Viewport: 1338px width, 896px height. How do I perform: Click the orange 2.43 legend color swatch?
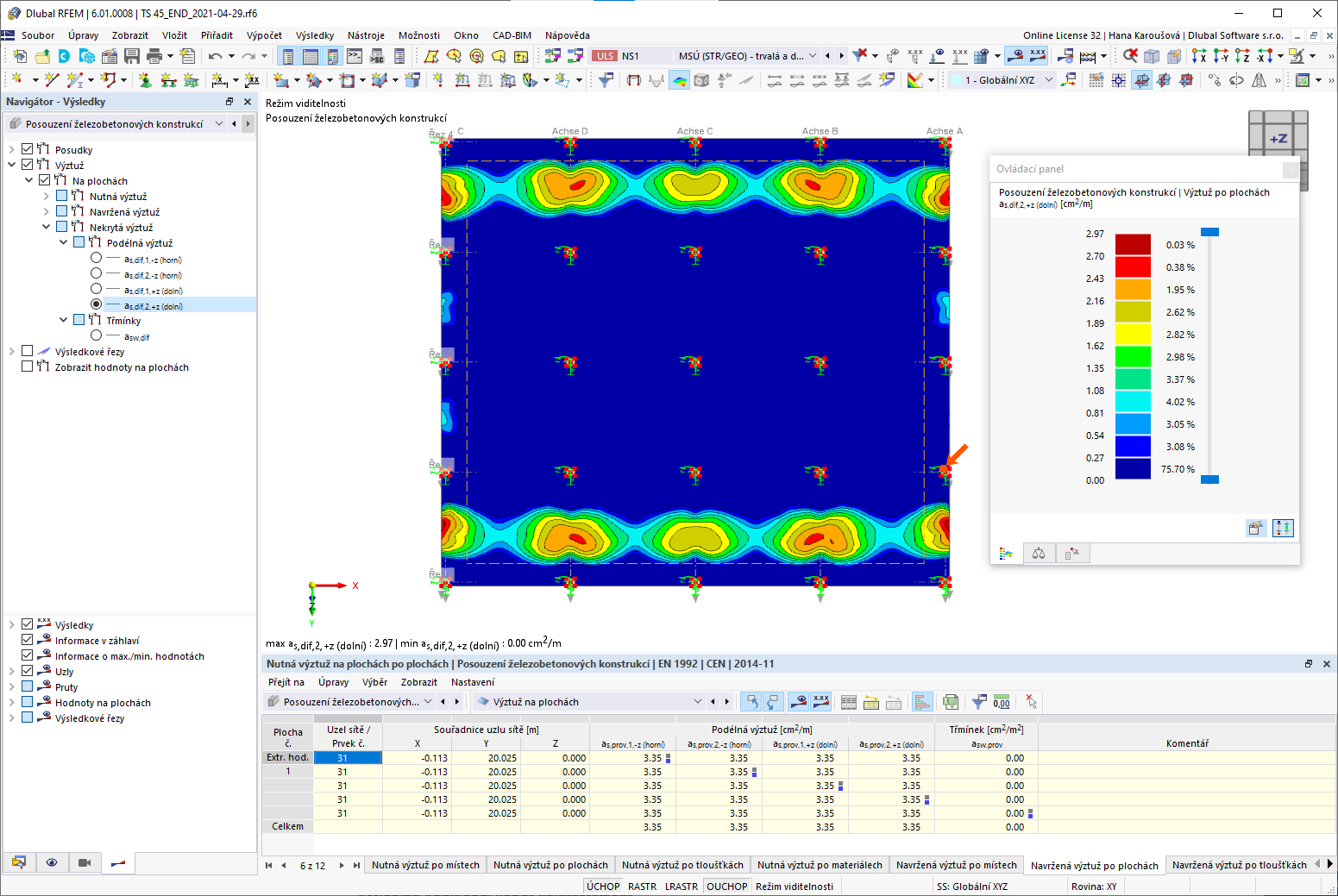click(x=1133, y=290)
